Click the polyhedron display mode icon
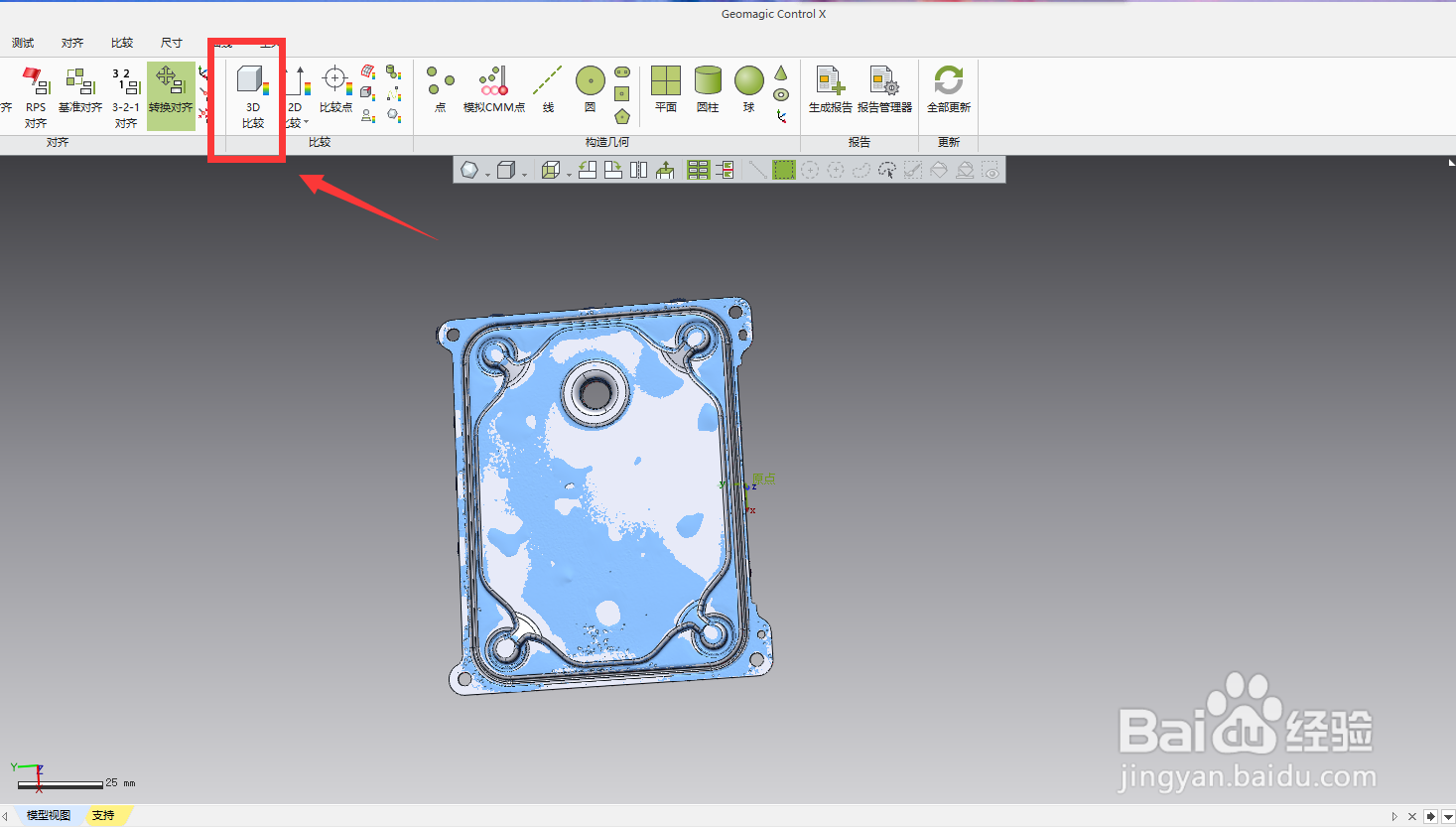 tap(469, 170)
